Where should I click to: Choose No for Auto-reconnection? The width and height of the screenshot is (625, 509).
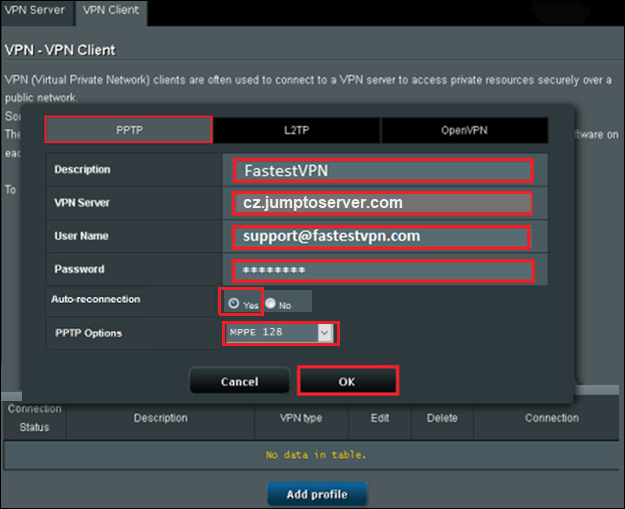[x=271, y=303]
